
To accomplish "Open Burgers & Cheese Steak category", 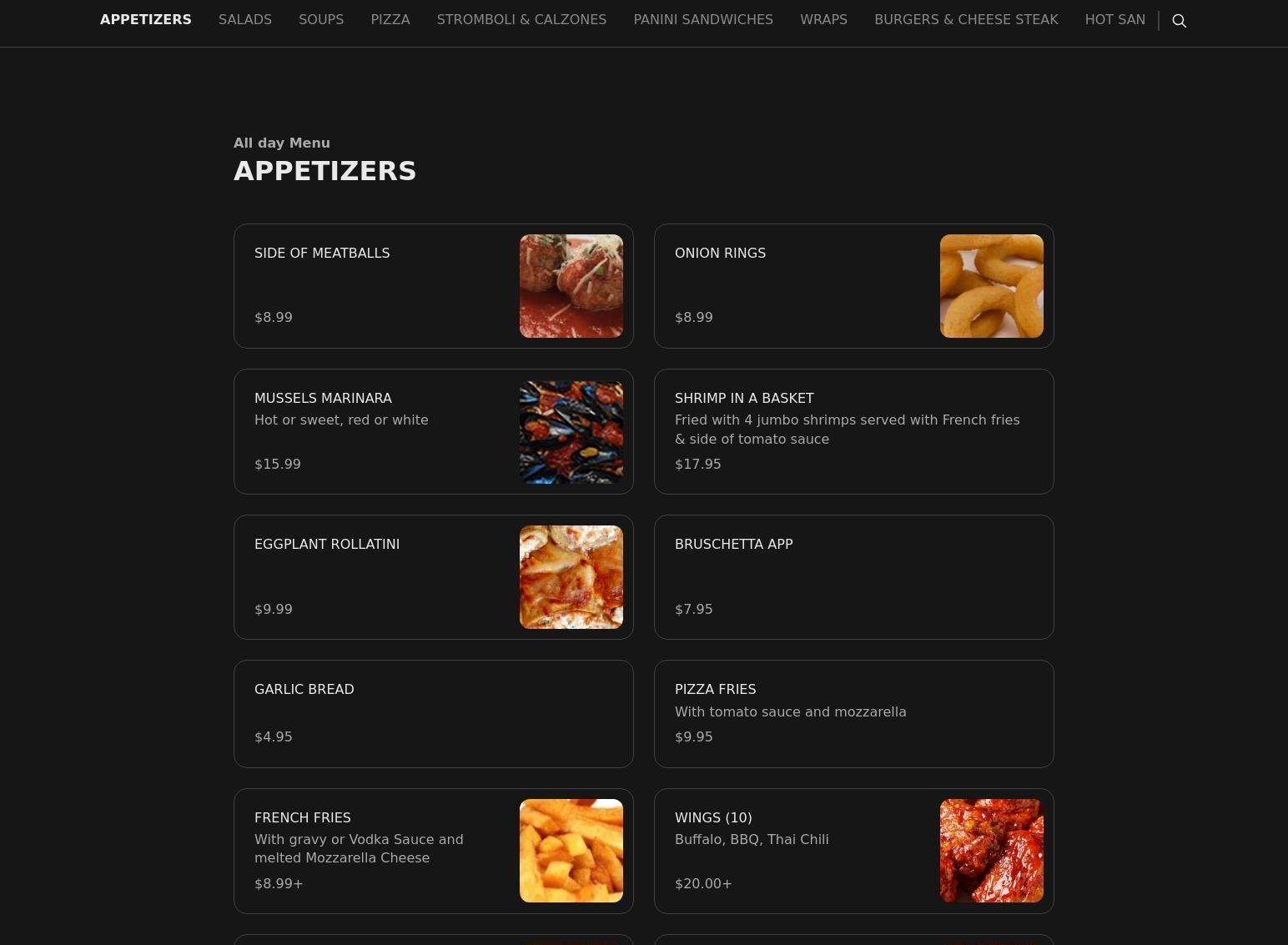I will 966,19.
